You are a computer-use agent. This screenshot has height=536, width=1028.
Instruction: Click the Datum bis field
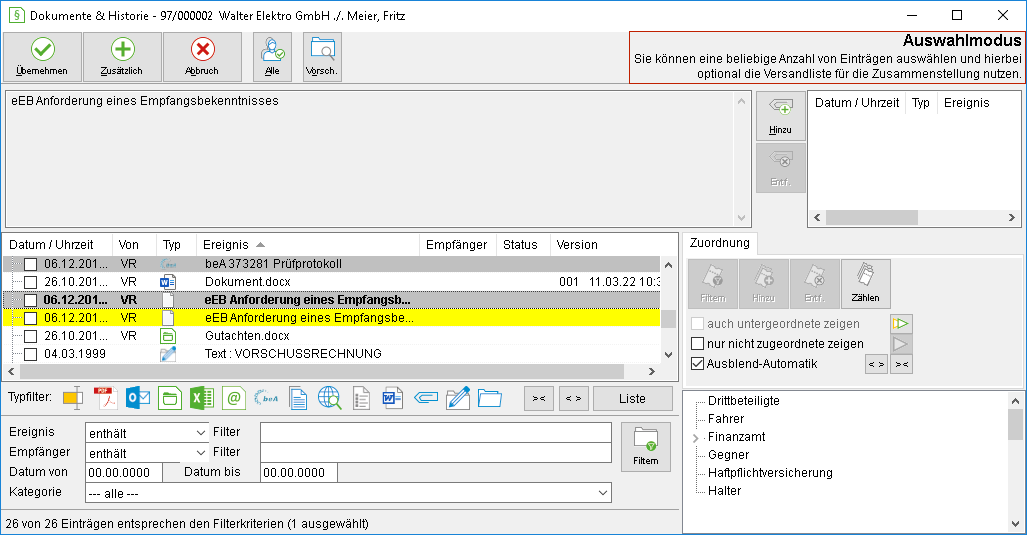[299, 472]
